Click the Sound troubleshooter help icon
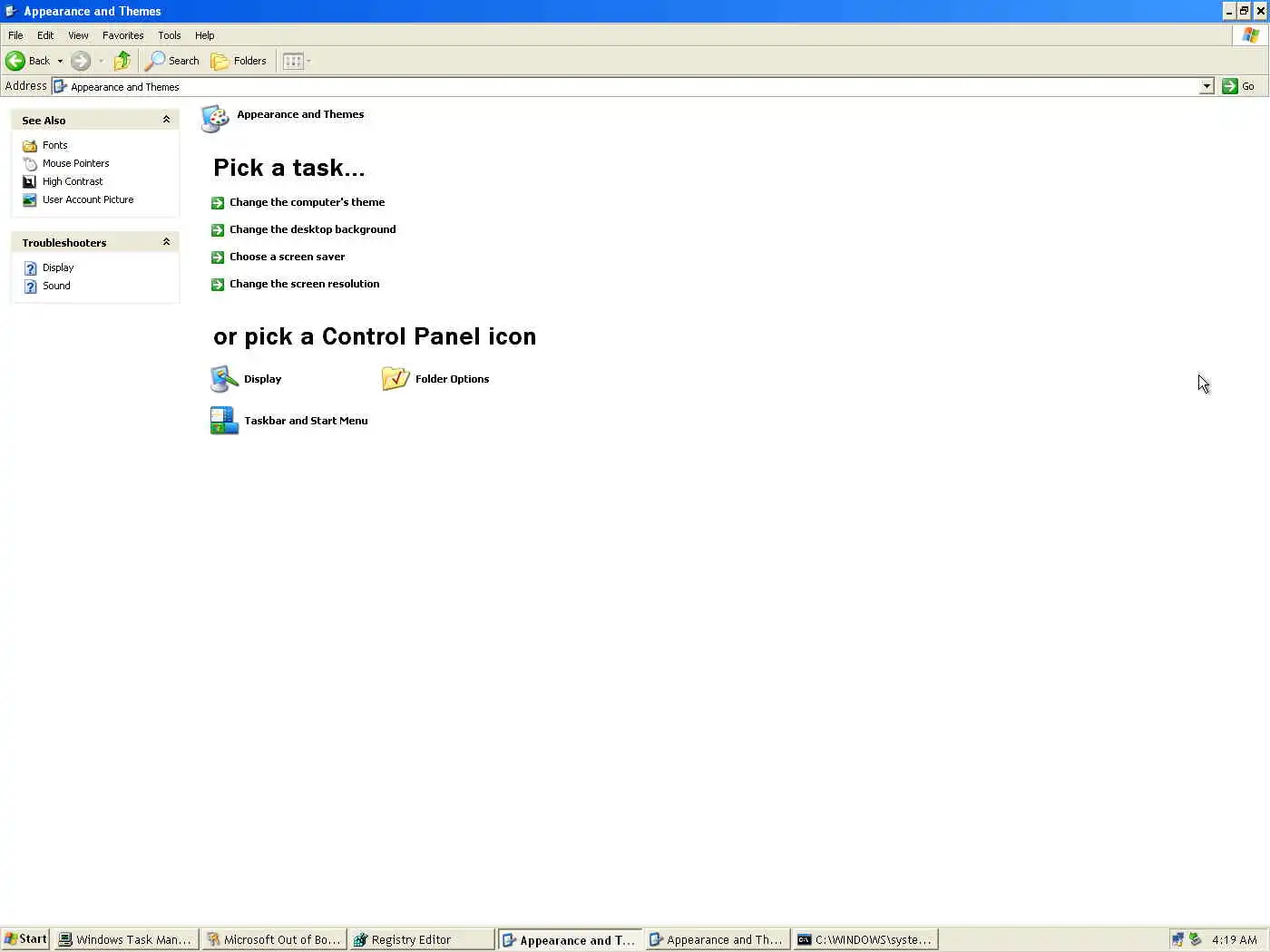 coord(30,287)
